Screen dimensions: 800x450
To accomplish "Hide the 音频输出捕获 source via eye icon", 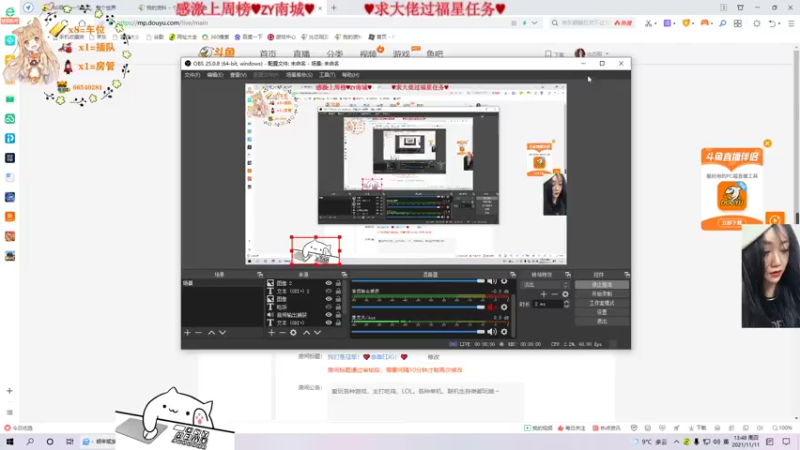I will [x=329, y=315].
